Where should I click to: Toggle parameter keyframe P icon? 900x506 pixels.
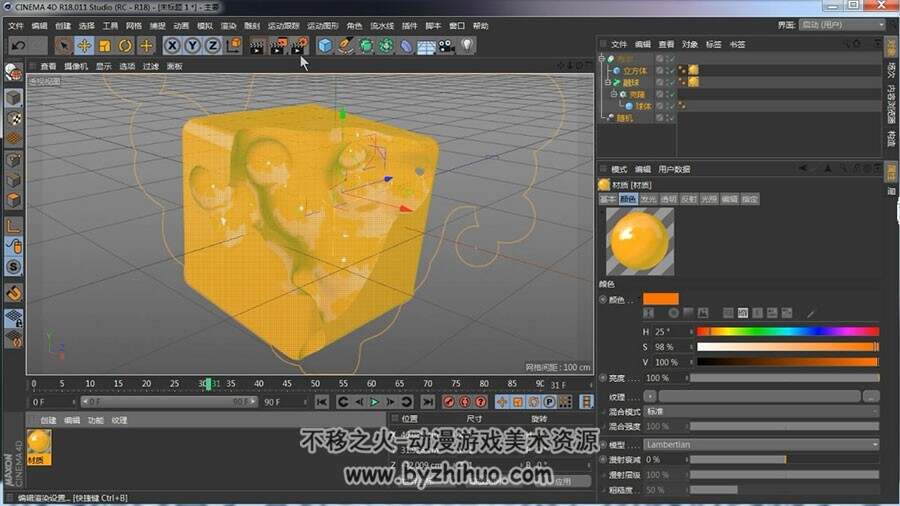coord(549,402)
